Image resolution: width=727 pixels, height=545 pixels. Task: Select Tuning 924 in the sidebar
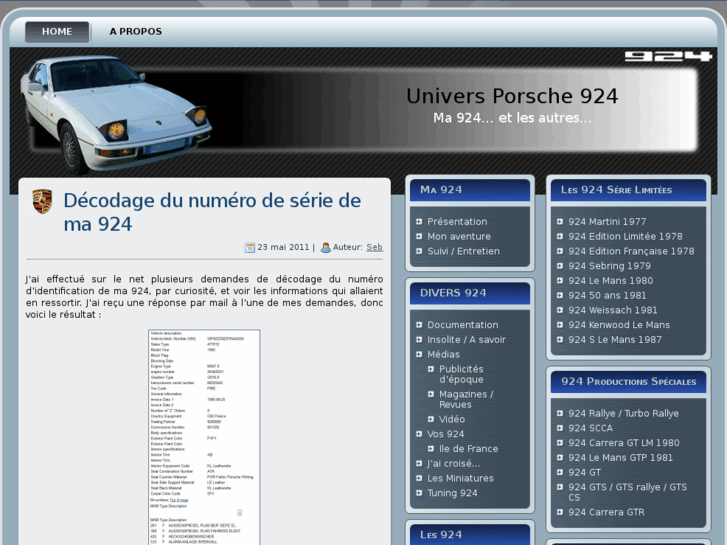pyautogui.click(x=452, y=493)
